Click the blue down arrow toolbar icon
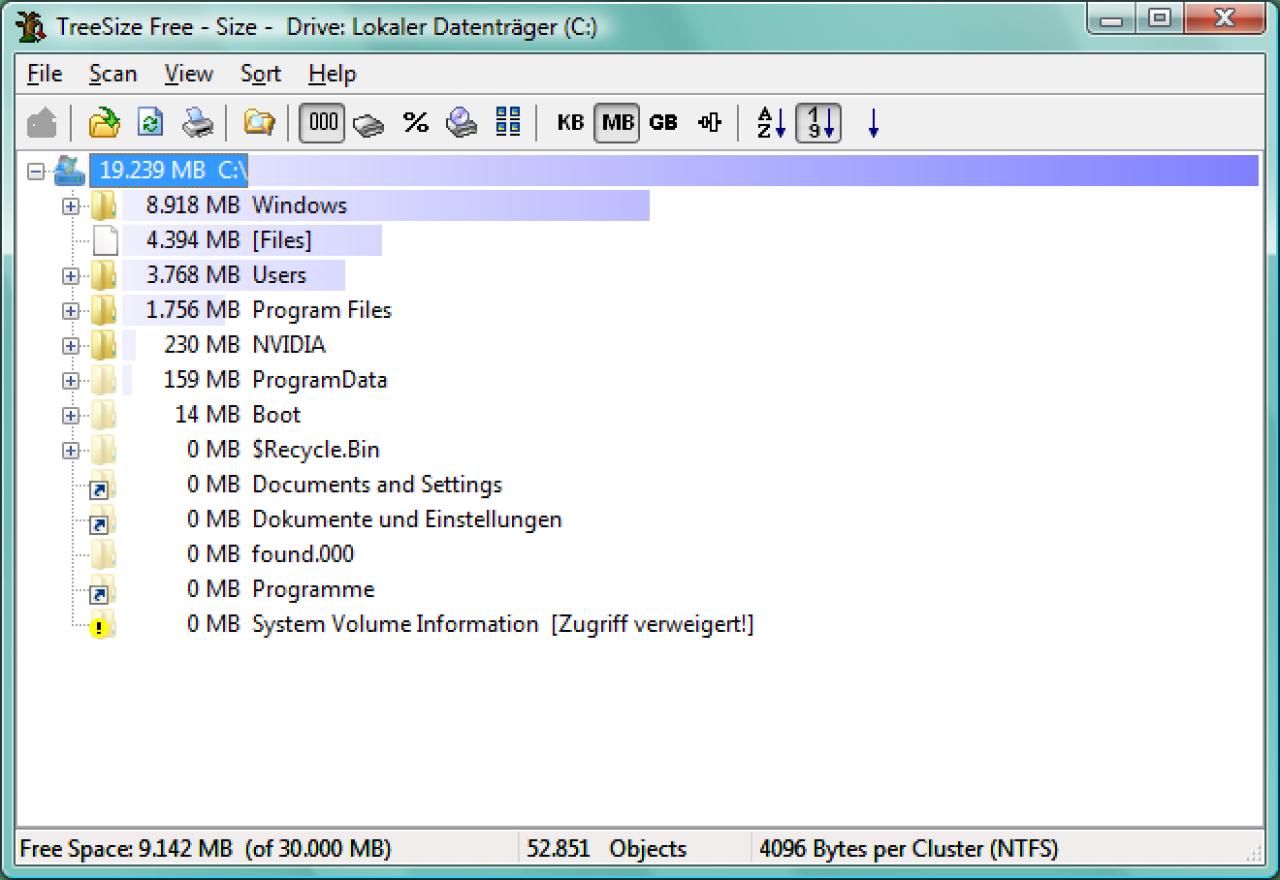This screenshot has height=880, width=1280. point(873,123)
